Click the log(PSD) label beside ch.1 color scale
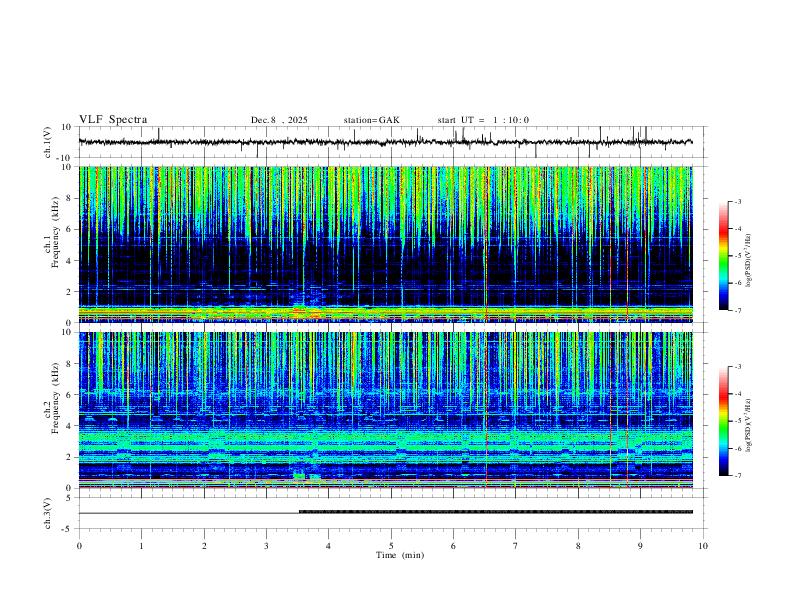Screen dimensions: 792x612 (749, 261)
